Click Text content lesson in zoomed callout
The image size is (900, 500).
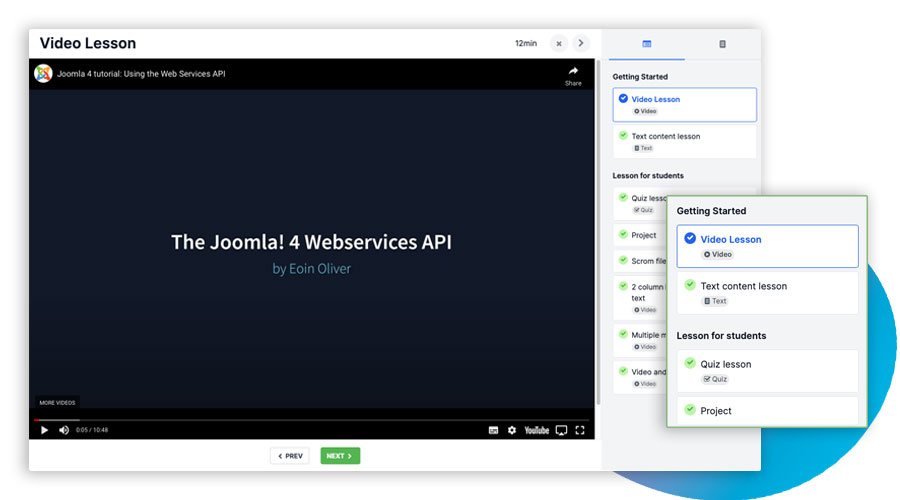pyautogui.click(x=767, y=293)
